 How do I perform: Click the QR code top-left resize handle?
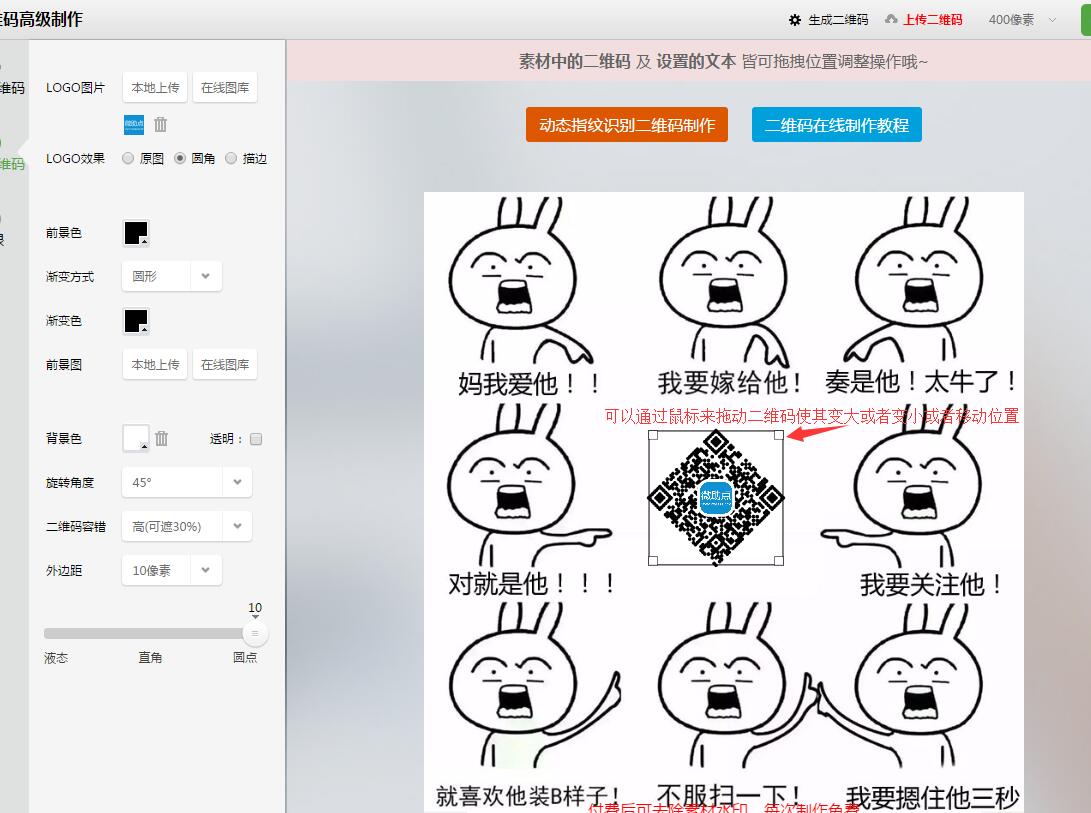coord(653,435)
